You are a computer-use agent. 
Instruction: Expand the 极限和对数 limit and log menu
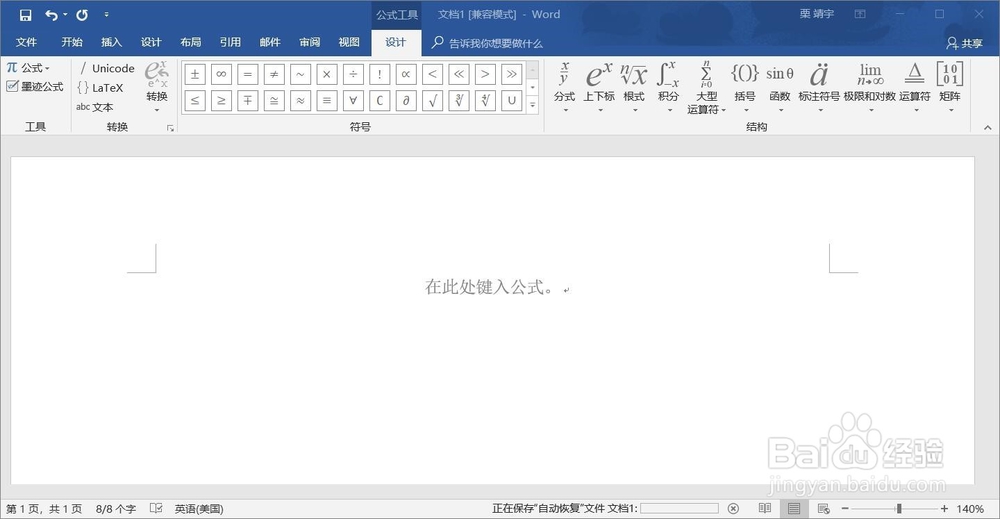pos(870,87)
